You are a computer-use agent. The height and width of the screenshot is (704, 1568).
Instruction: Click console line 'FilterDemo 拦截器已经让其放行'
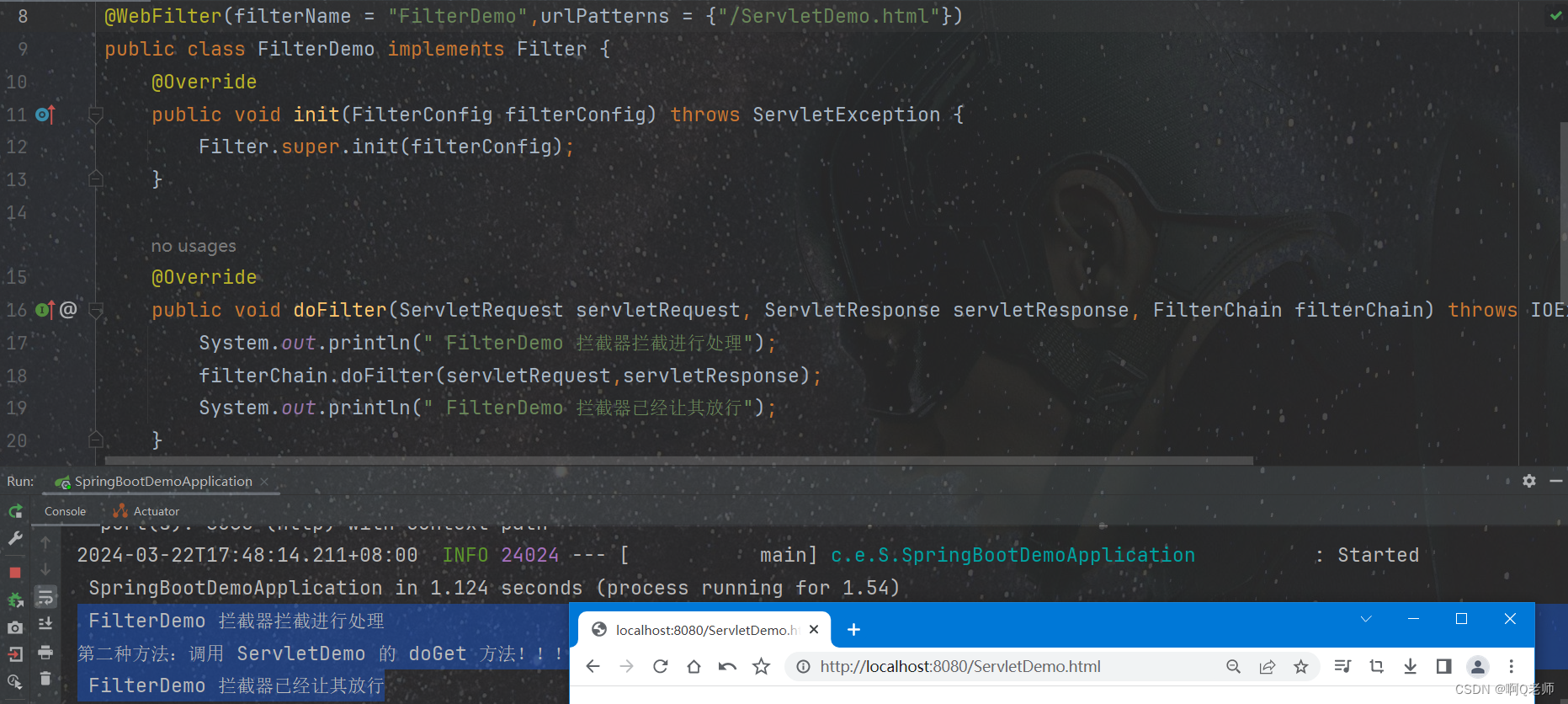pyautogui.click(x=236, y=685)
